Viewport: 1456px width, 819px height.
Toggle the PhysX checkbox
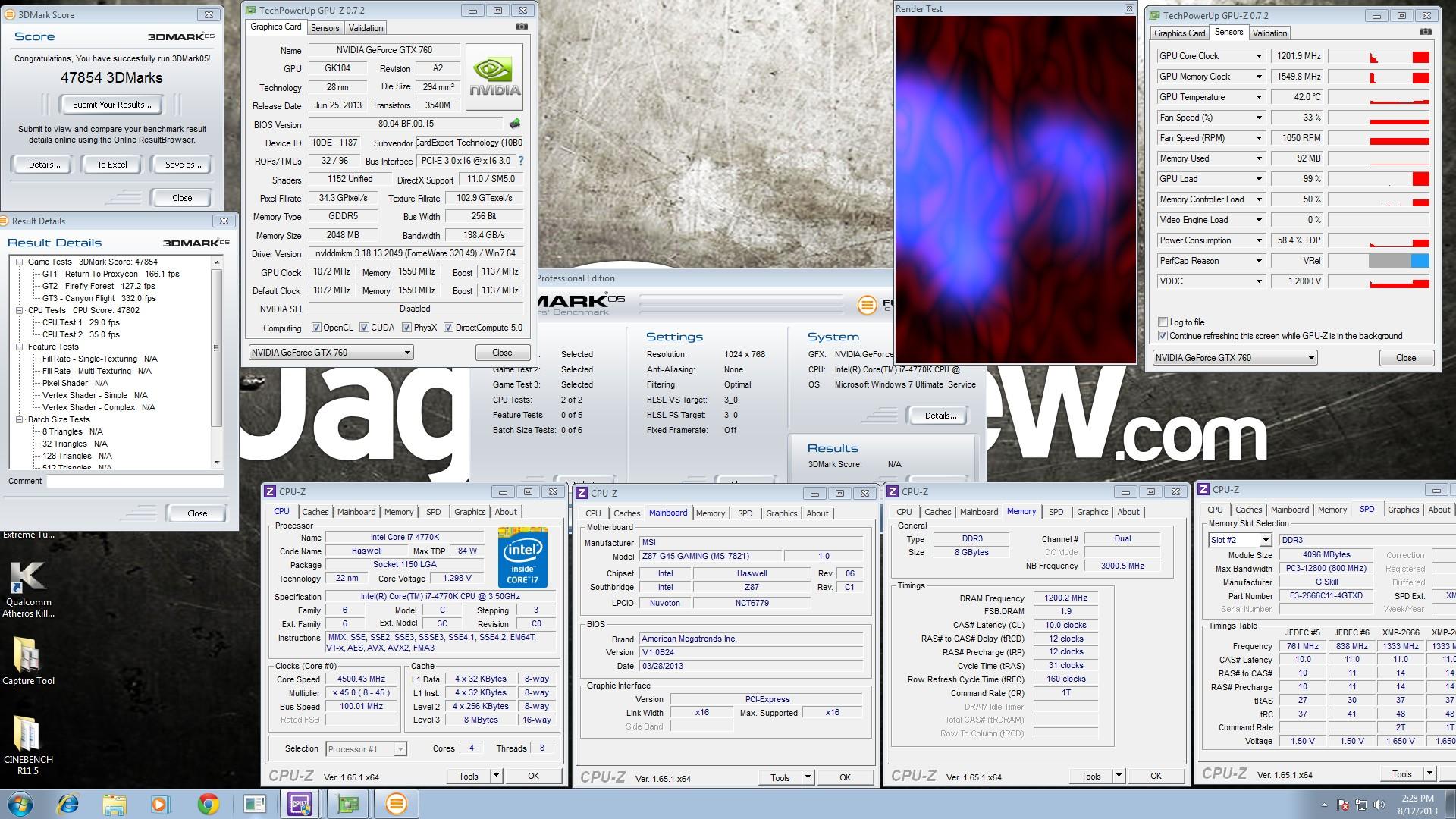(x=406, y=328)
